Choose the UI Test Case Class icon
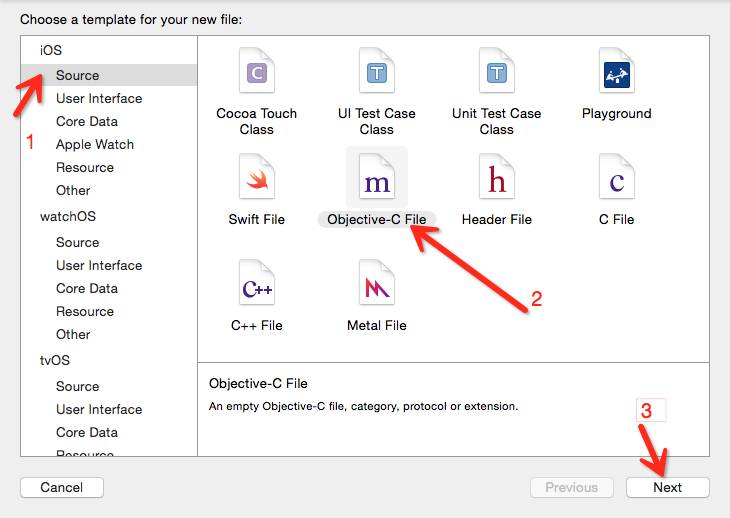The image size is (730, 518). (377, 71)
